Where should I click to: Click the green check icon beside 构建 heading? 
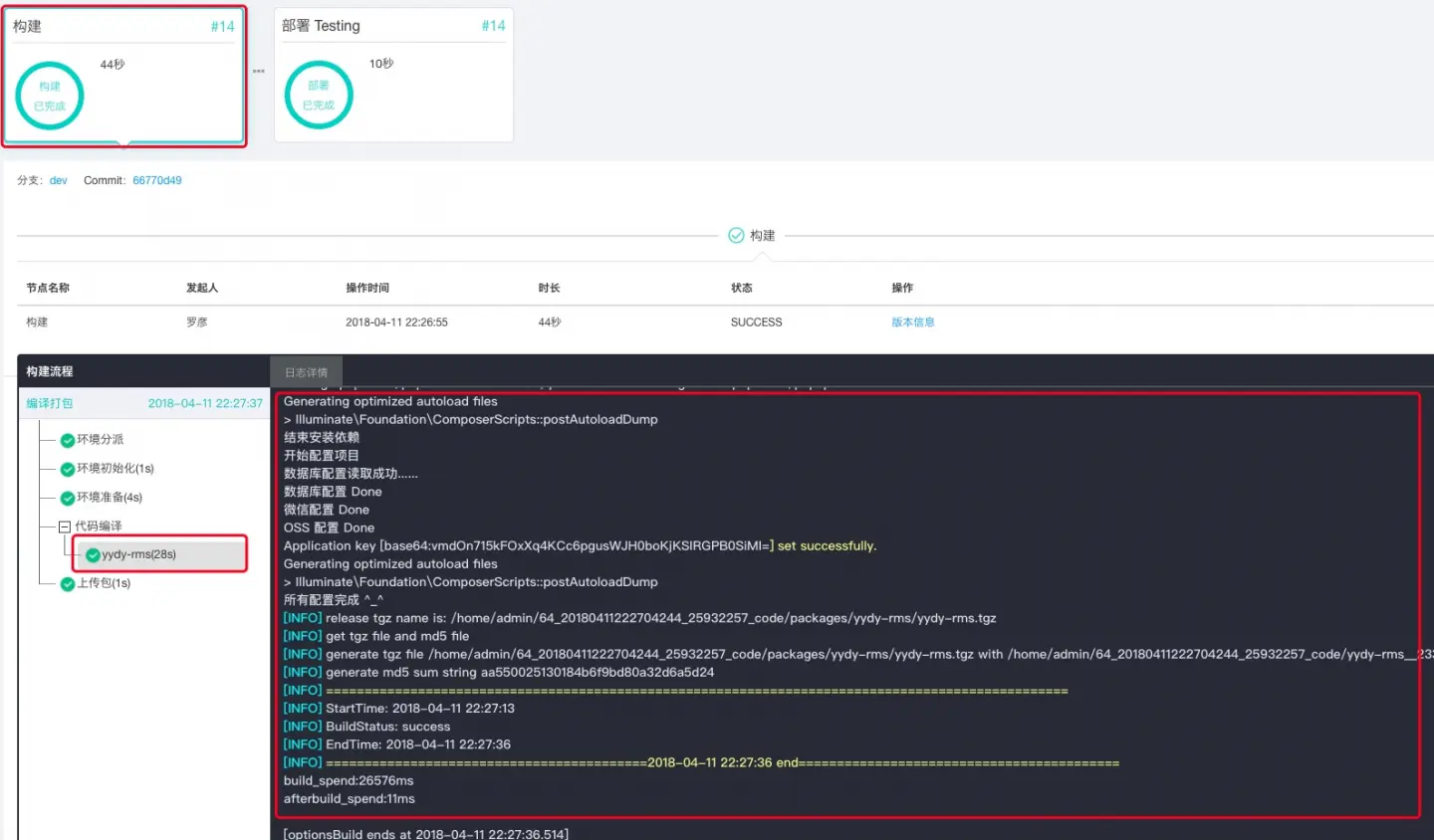pos(736,236)
